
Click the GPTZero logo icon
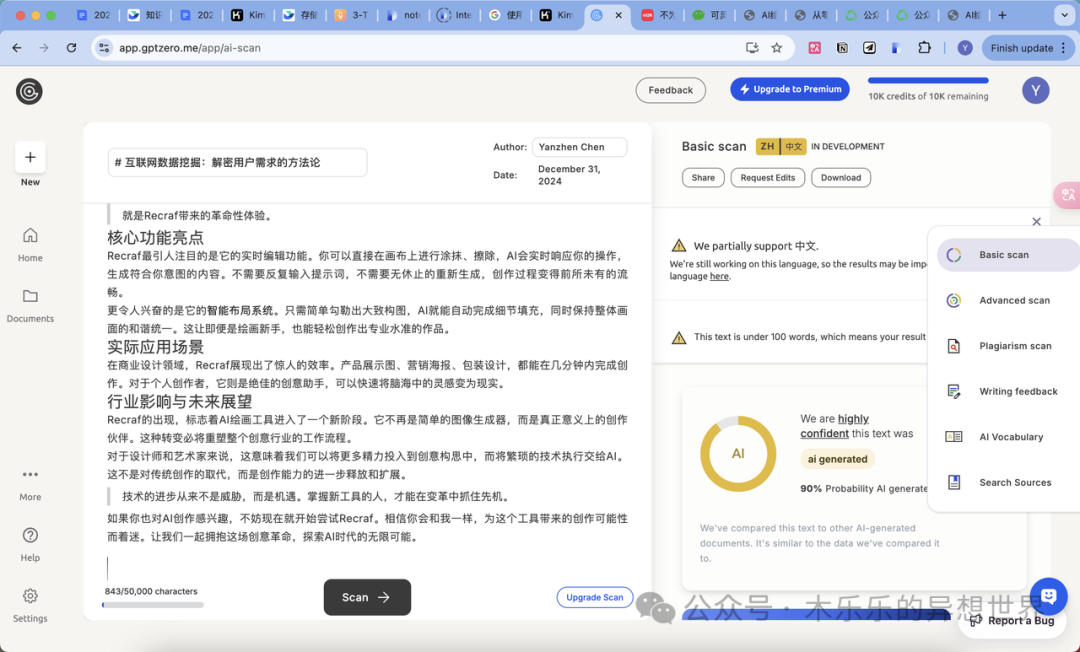point(29,91)
